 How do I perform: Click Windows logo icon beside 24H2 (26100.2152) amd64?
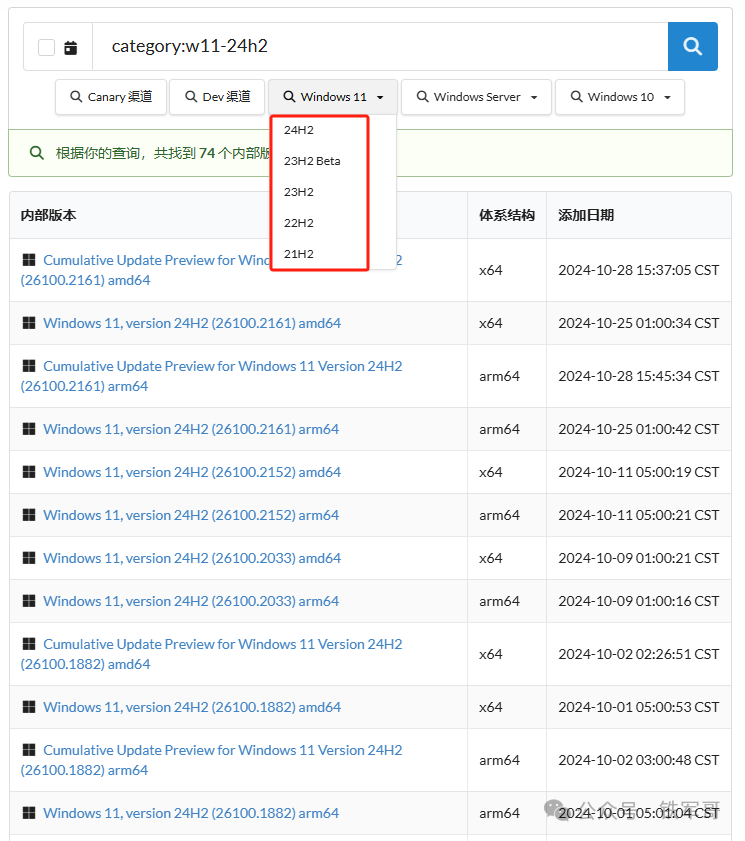click(x=29, y=471)
